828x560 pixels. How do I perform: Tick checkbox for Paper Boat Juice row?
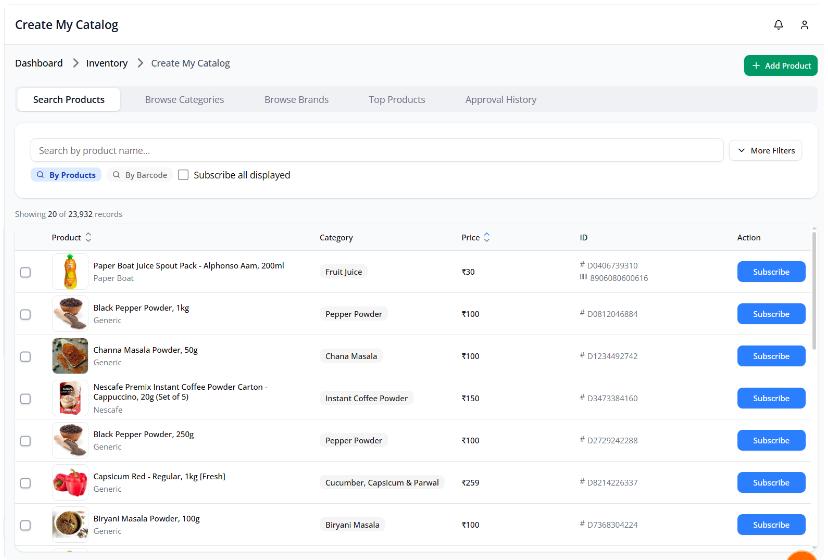26,272
